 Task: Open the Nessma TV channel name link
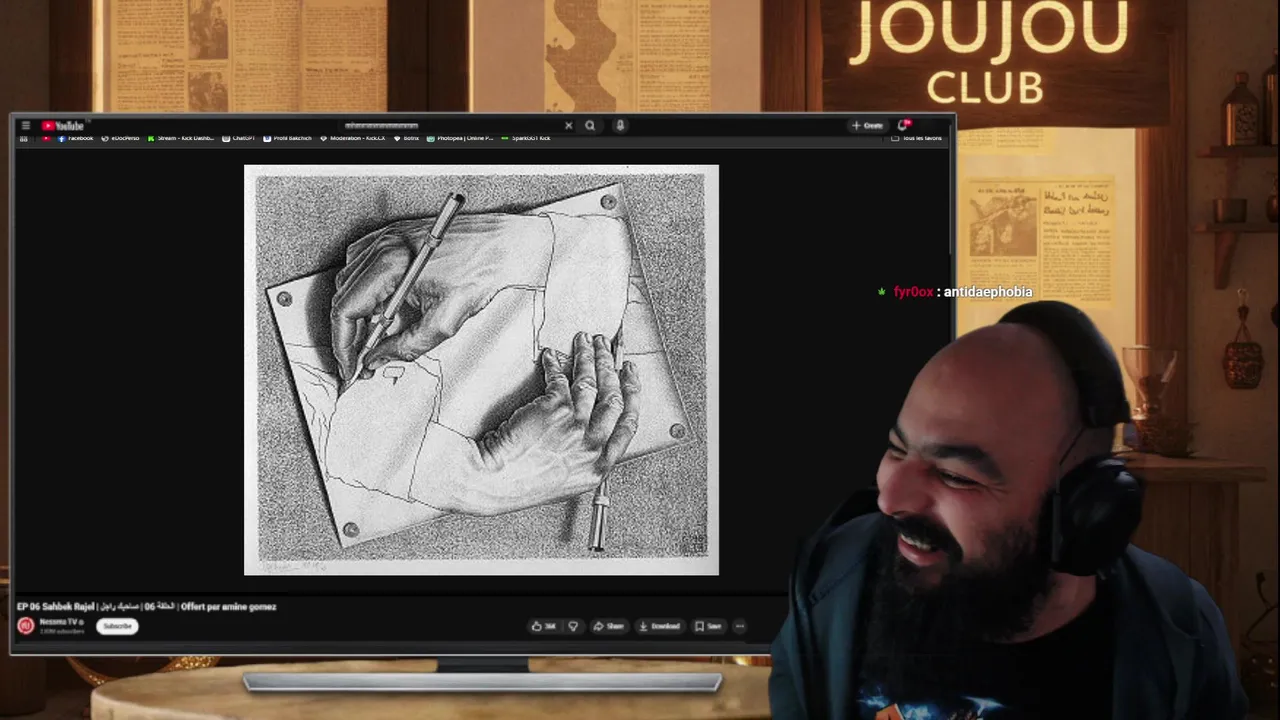coord(61,622)
